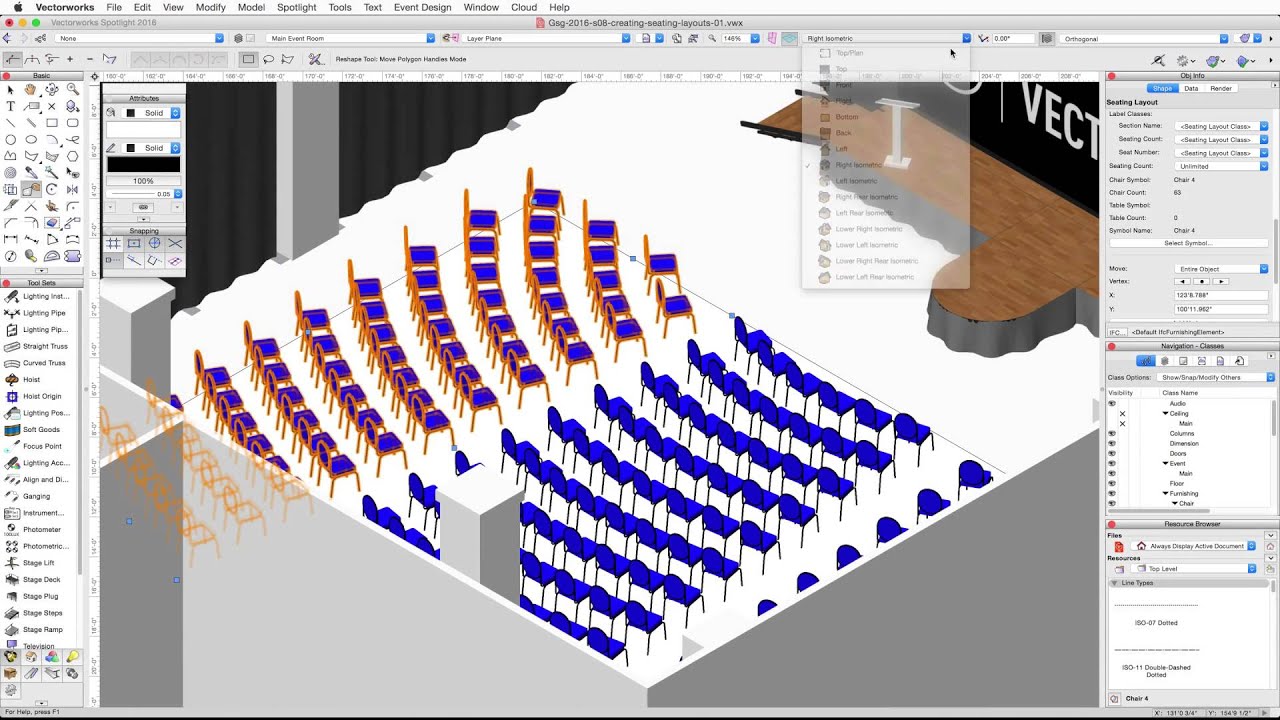
Task: Toggle visibility of the Audio class
Action: [1112, 403]
